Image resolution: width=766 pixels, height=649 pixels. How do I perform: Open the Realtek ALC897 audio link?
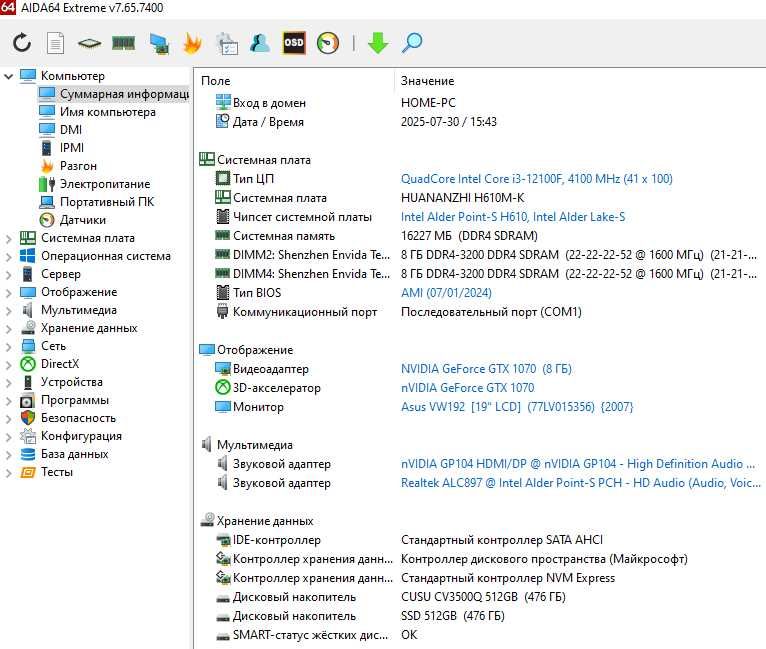coord(581,483)
